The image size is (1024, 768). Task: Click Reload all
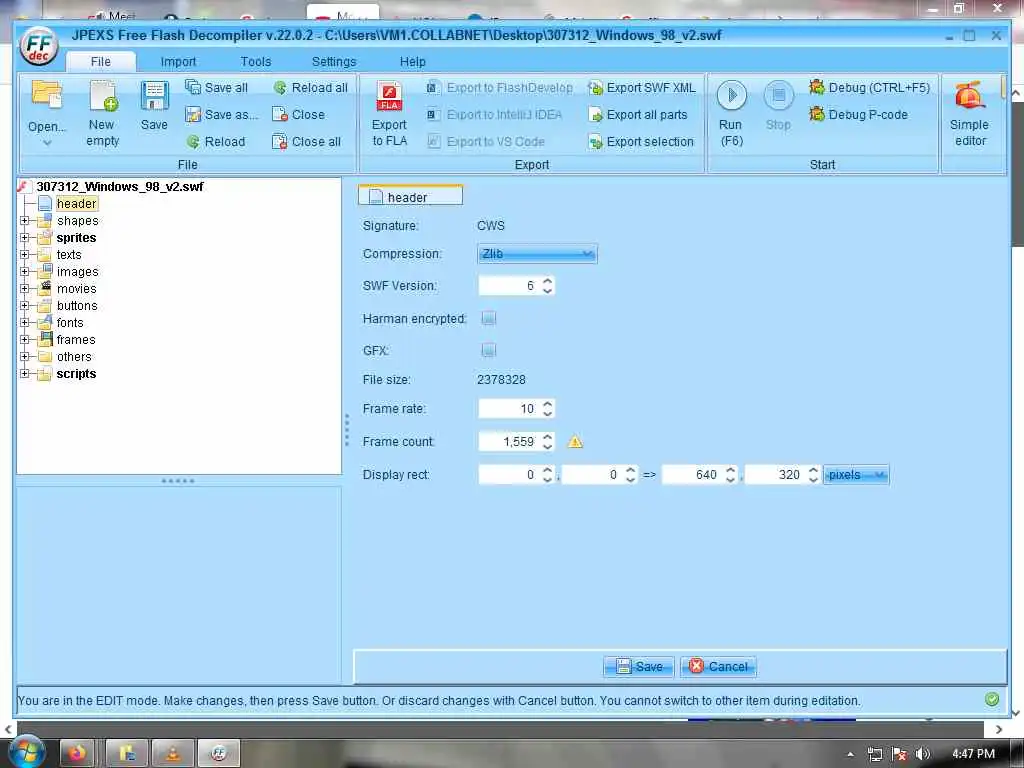310,88
